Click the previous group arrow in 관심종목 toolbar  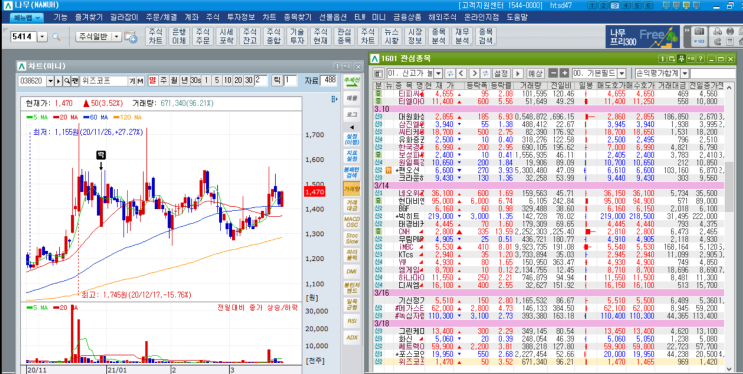(461, 73)
